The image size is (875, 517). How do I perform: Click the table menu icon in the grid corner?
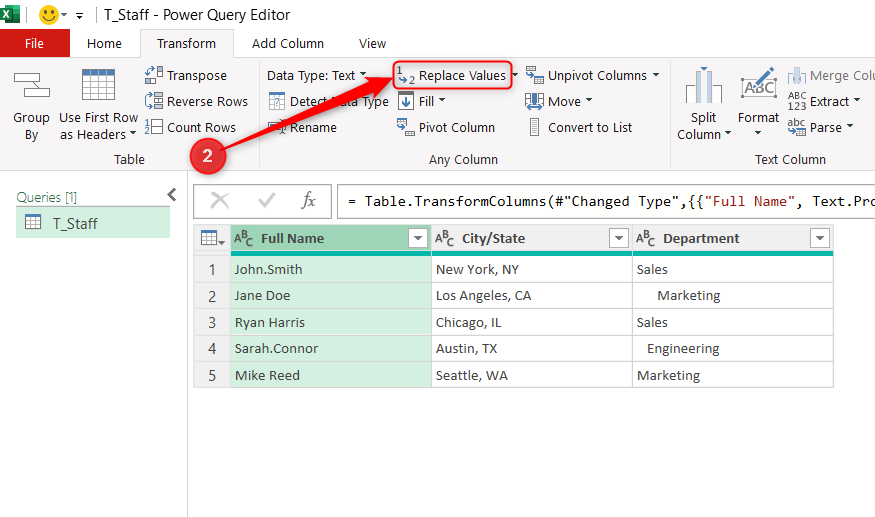coord(212,238)
